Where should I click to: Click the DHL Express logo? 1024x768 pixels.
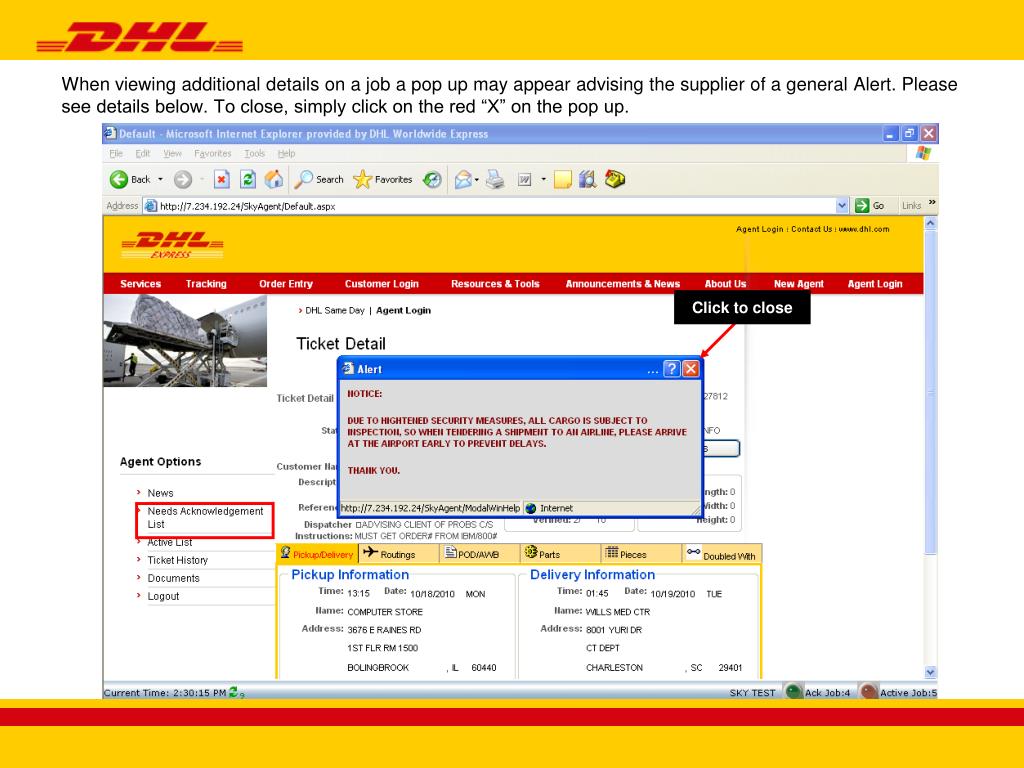coord(172,245)
